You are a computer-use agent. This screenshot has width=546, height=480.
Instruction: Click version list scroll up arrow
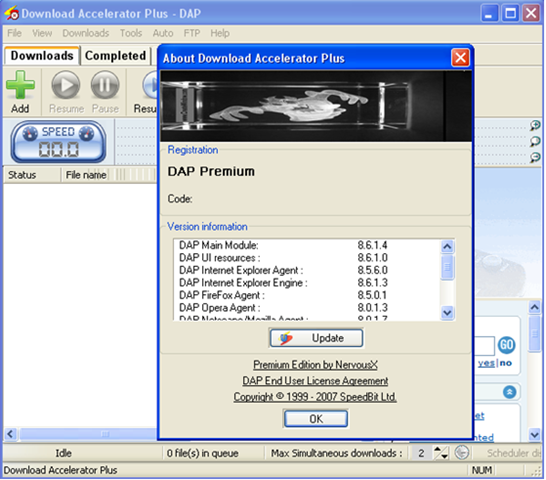447,246
